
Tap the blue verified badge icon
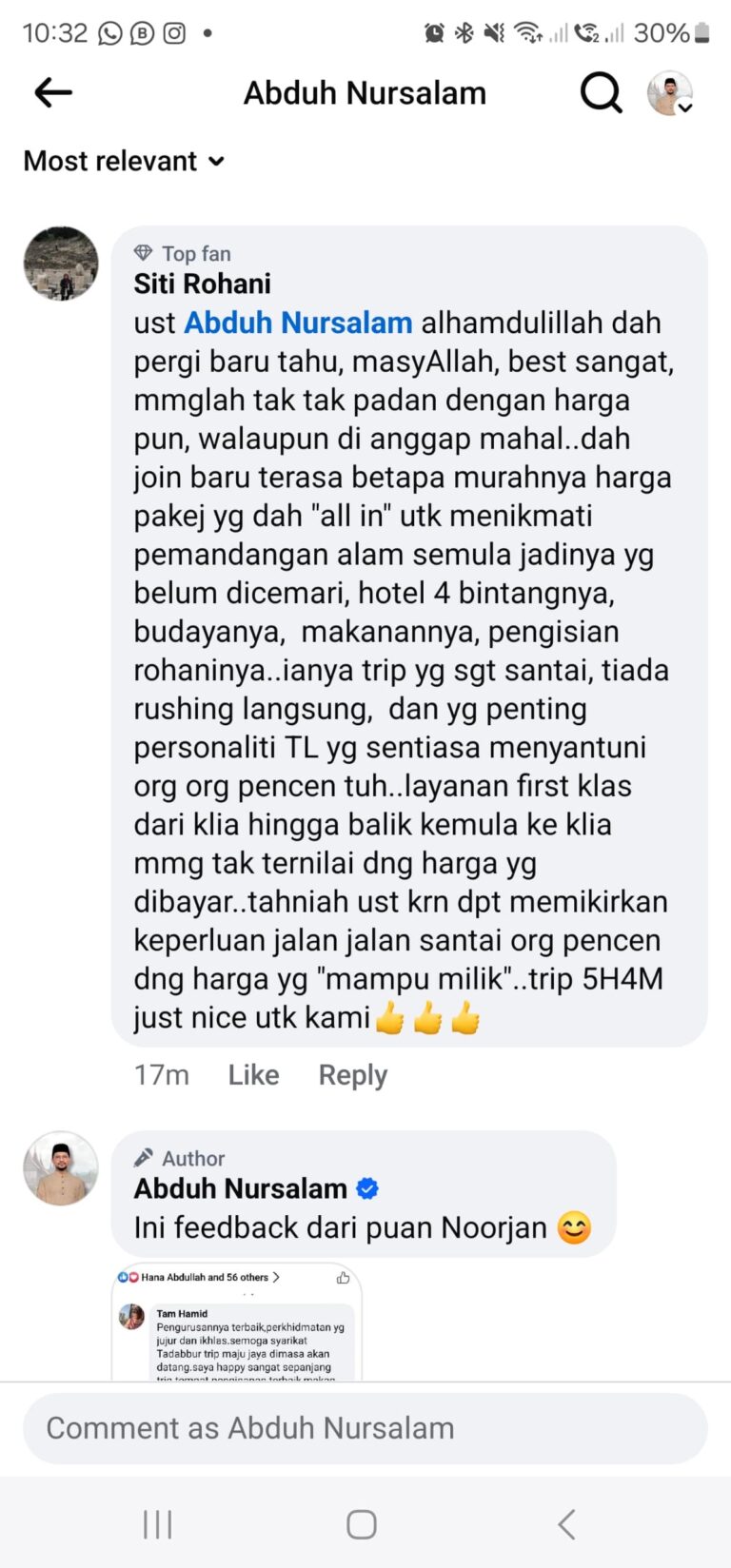coord(367,1188)
